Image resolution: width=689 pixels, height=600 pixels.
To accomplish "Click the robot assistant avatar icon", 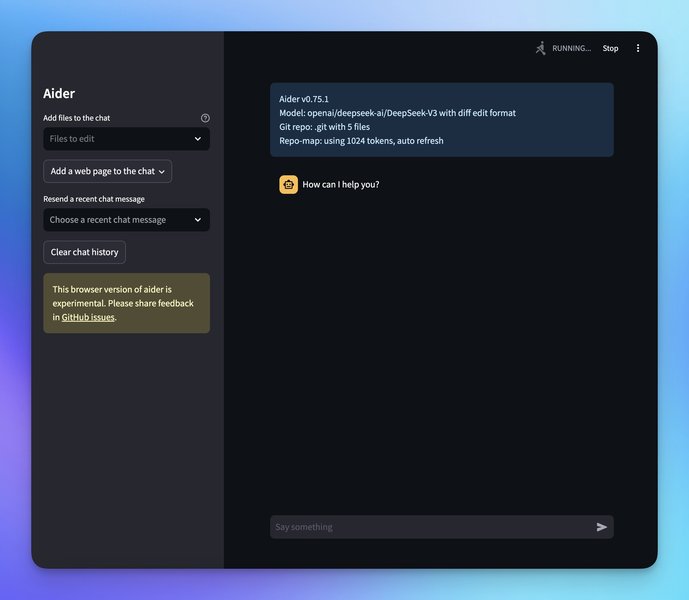I will 288,185.
